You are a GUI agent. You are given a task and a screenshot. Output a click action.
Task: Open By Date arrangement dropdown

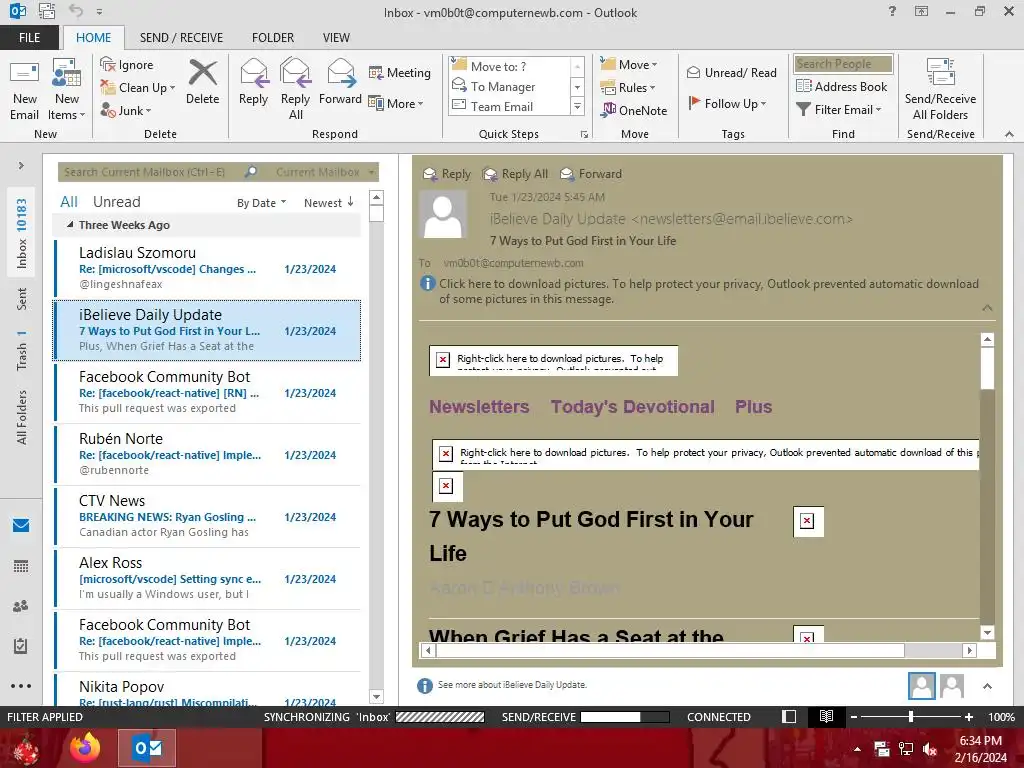click(x=261, y=202)
